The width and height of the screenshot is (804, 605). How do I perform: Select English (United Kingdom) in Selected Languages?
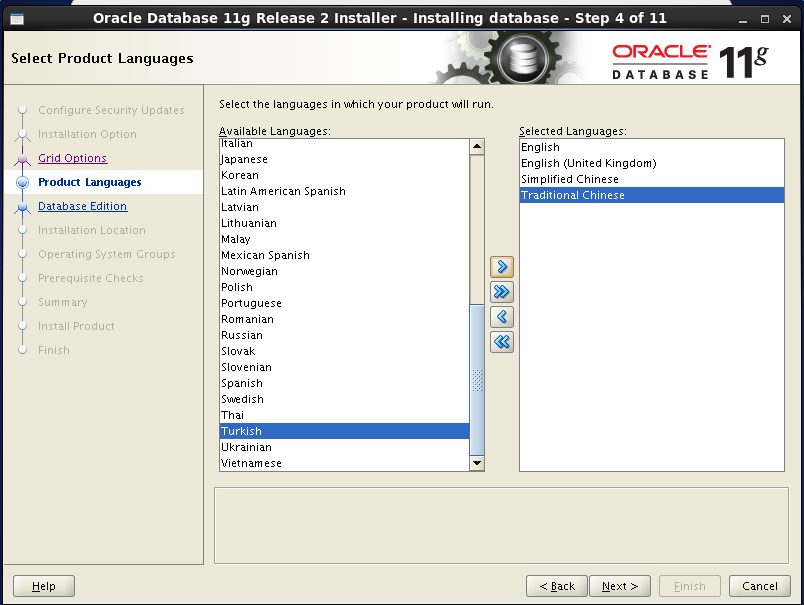point(588,163)
